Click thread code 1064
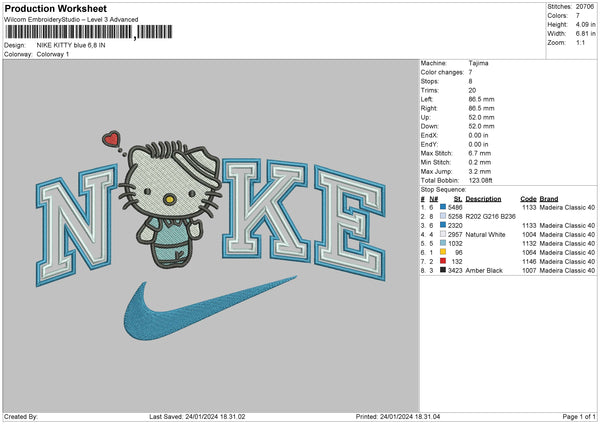The width and height of the screenshot is (600, 424). pos(529,252)
